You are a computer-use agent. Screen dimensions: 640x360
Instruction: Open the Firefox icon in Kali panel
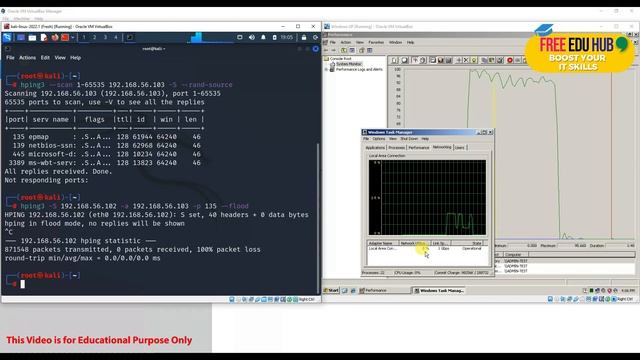pos(55,38)
